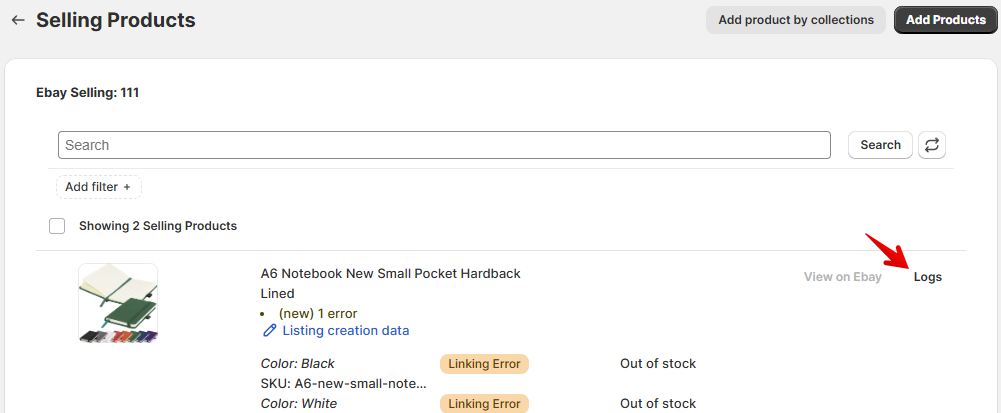Click the A6 Notebook product thumbnail

pos(118,303)
